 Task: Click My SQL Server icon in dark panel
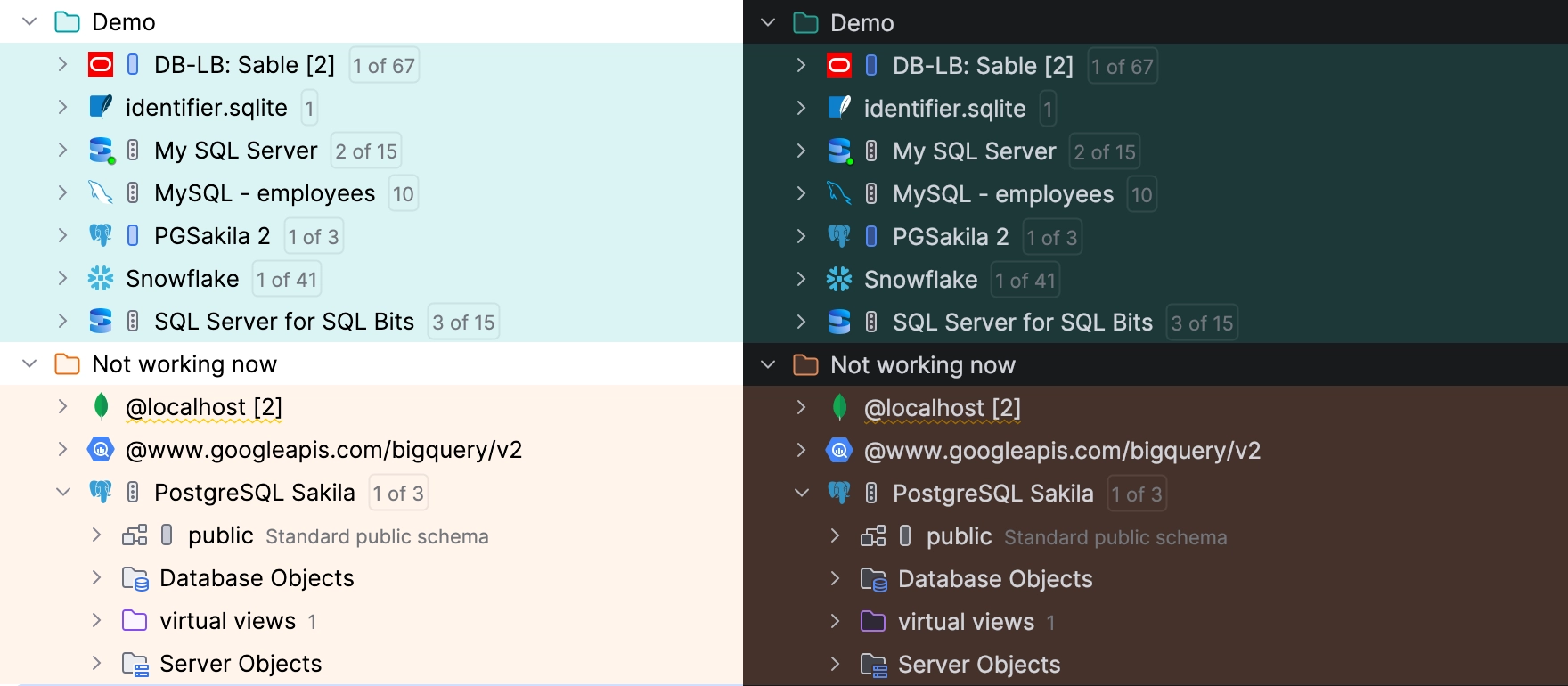pos(840,151)
